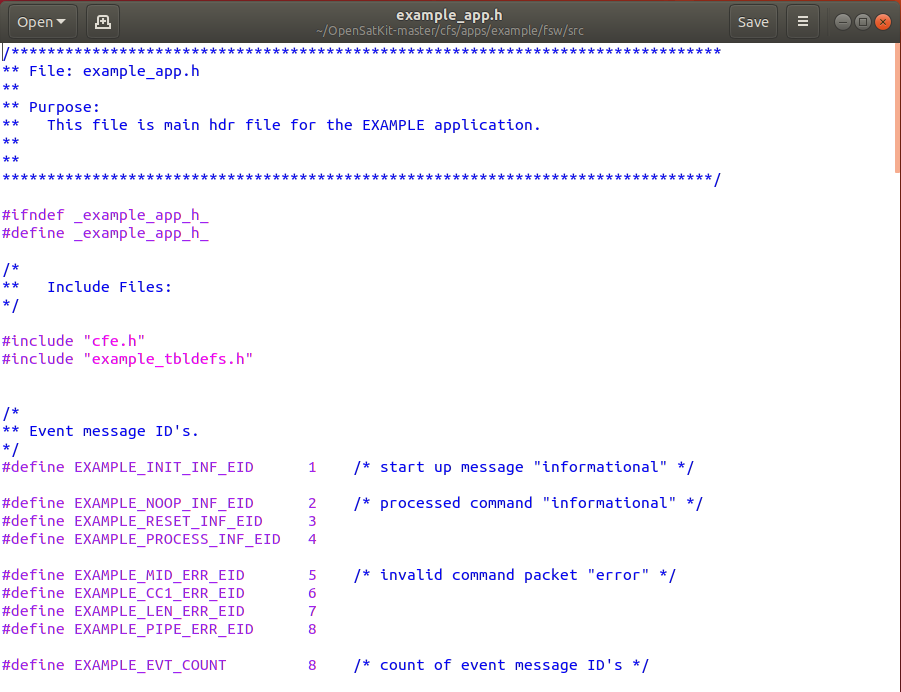
Task: Click the '#include "cfe.h"' line
Action: point(73,341)
